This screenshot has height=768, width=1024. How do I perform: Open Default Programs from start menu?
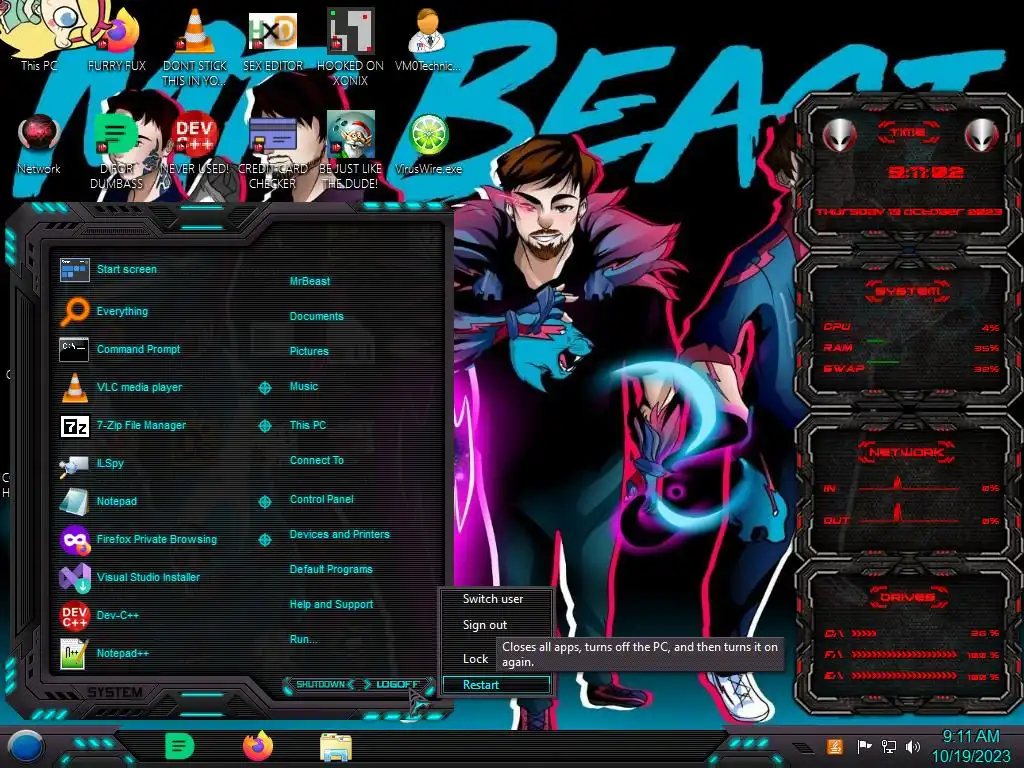(331, 569)
